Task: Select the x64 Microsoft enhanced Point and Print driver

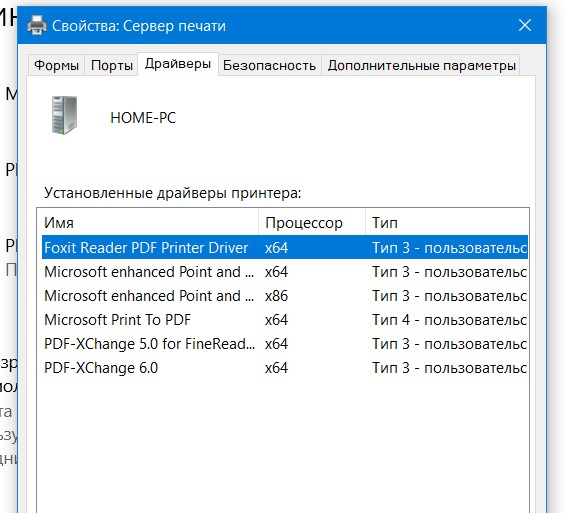Action: click(285, 272)
